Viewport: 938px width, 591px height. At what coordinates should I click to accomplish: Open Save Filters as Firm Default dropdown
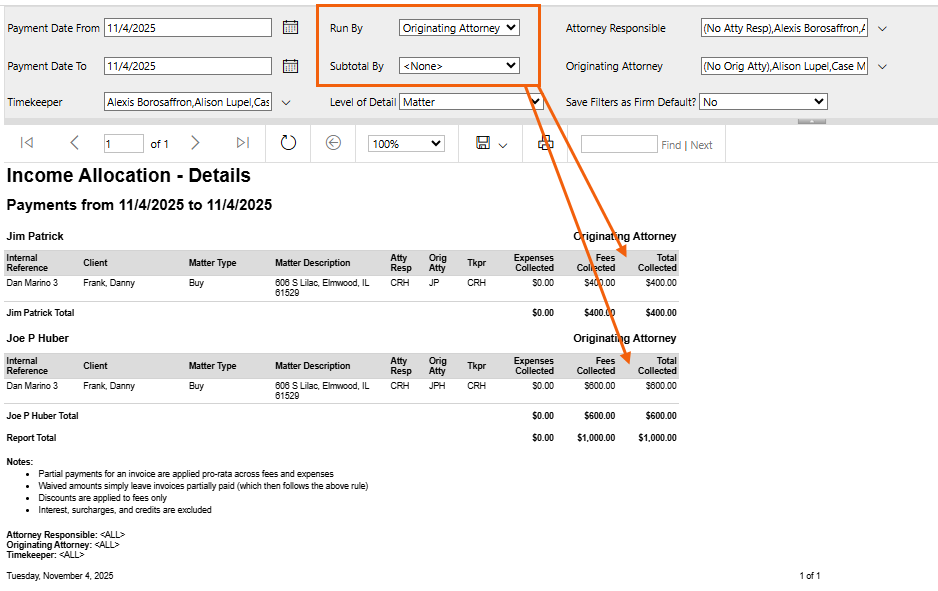(763, 102)
